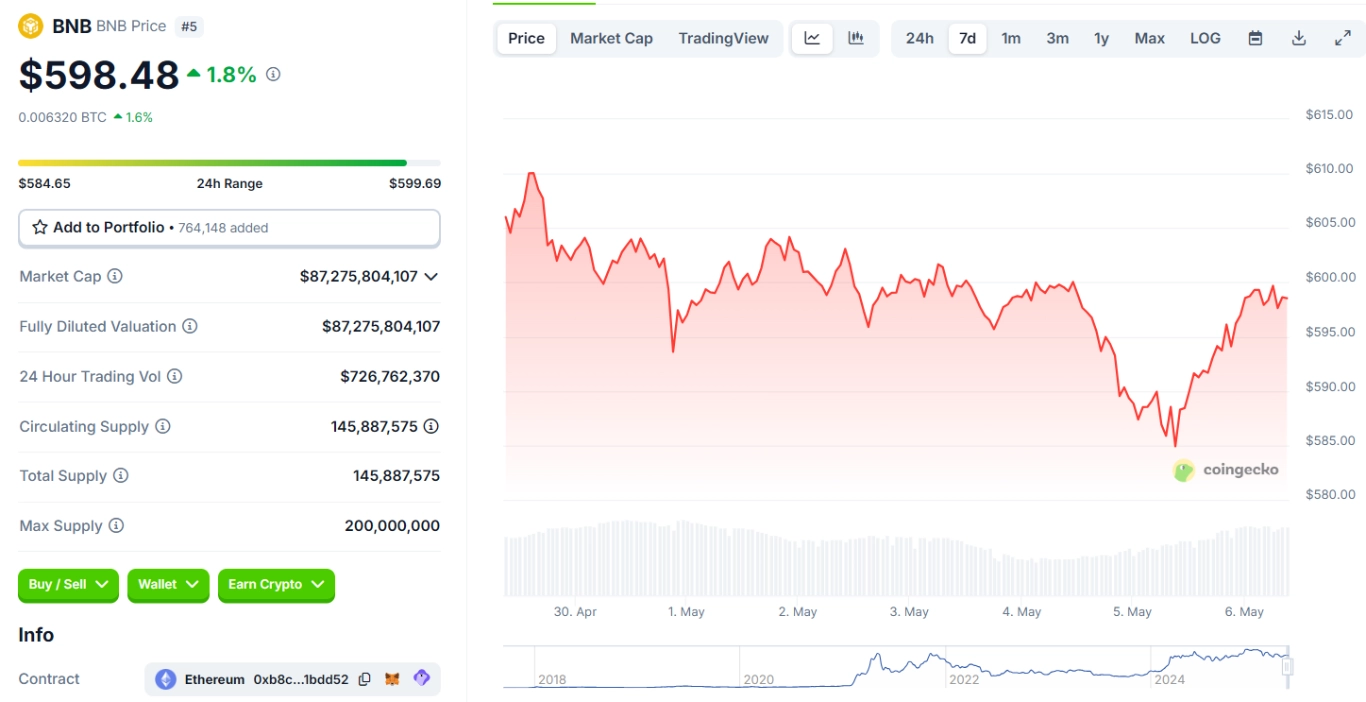Click the range handle on the chart navigator
The image size is (1366, 702).
(x=1288, y=666)
